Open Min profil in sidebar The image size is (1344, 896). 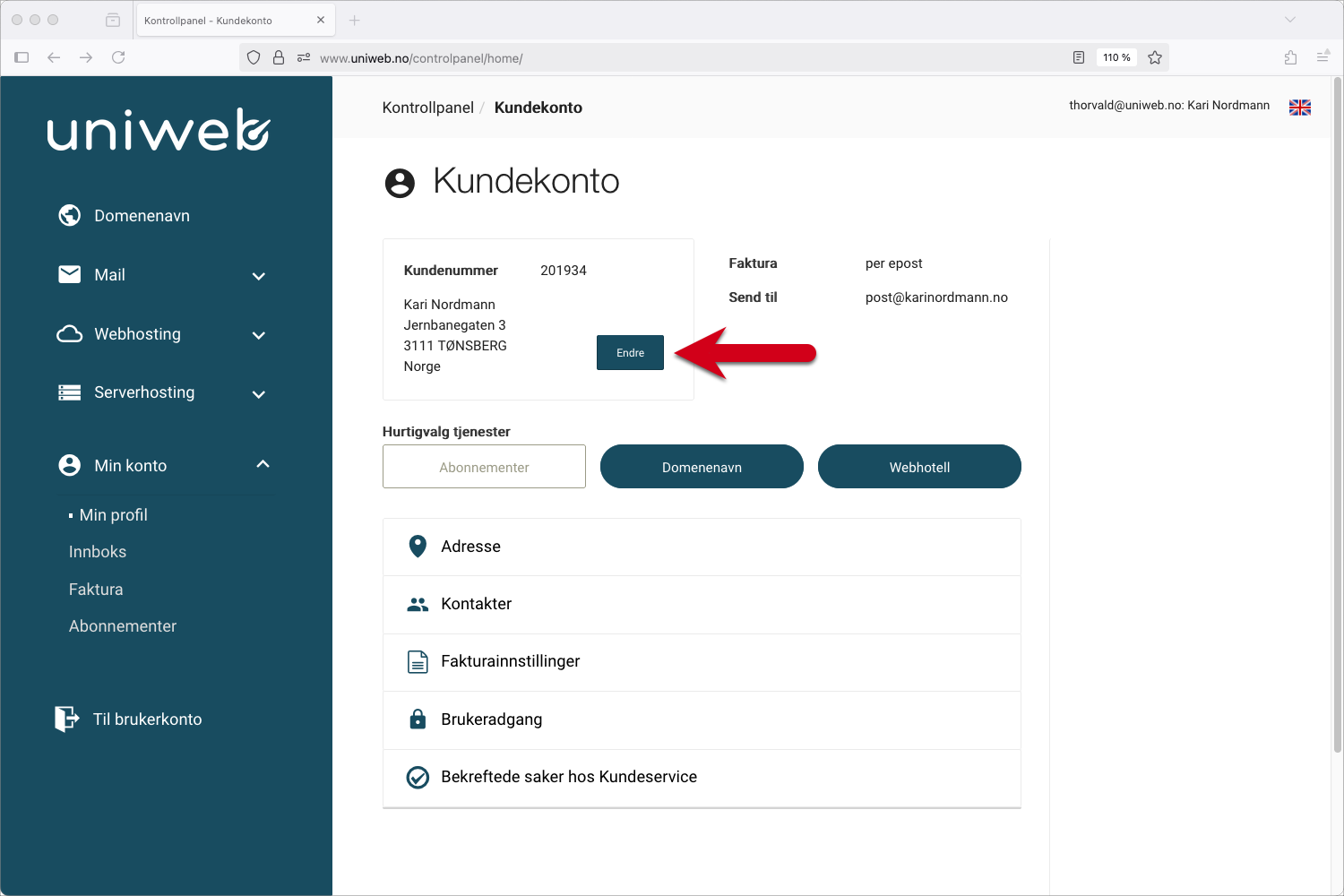pos(113,515)
